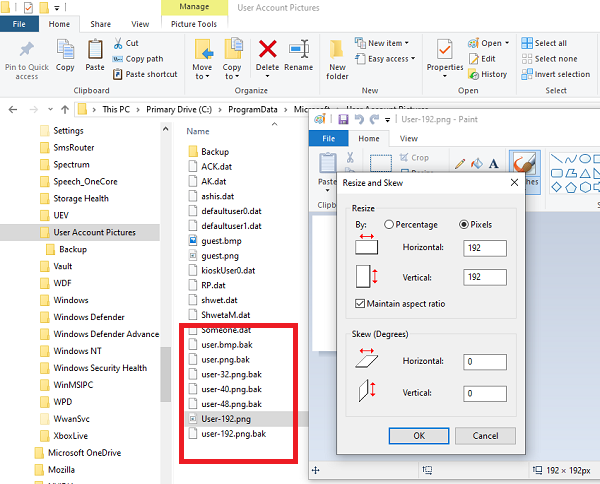The image size is (600, 484).
Task: Click the Up one level arrow
Action: point(65,110)
